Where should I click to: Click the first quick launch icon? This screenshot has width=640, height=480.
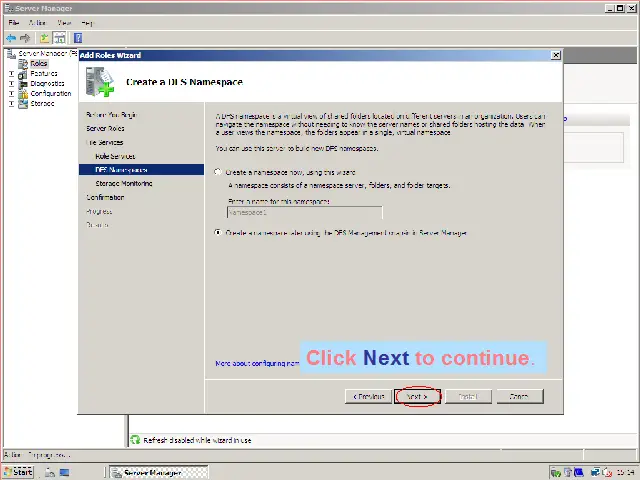click(50, 473)
